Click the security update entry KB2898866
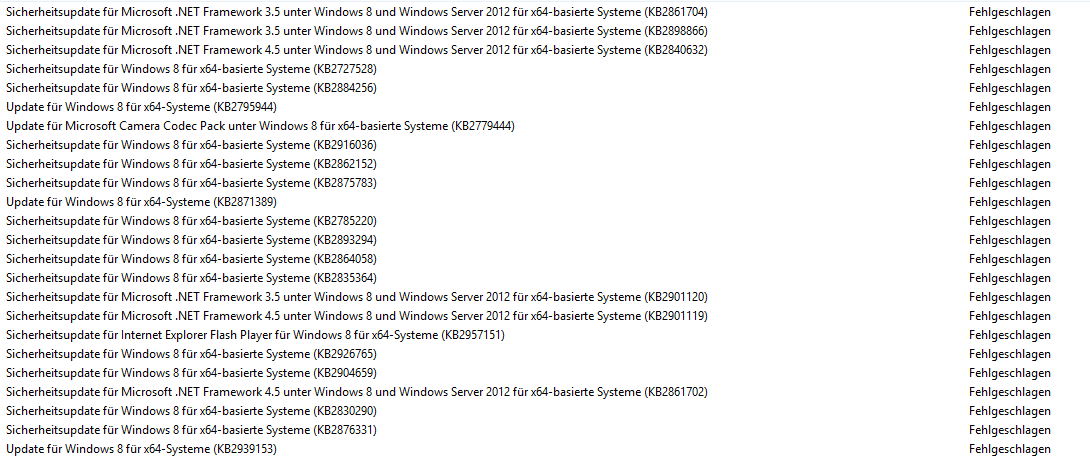1090x457 pixels. click(356, 31)
